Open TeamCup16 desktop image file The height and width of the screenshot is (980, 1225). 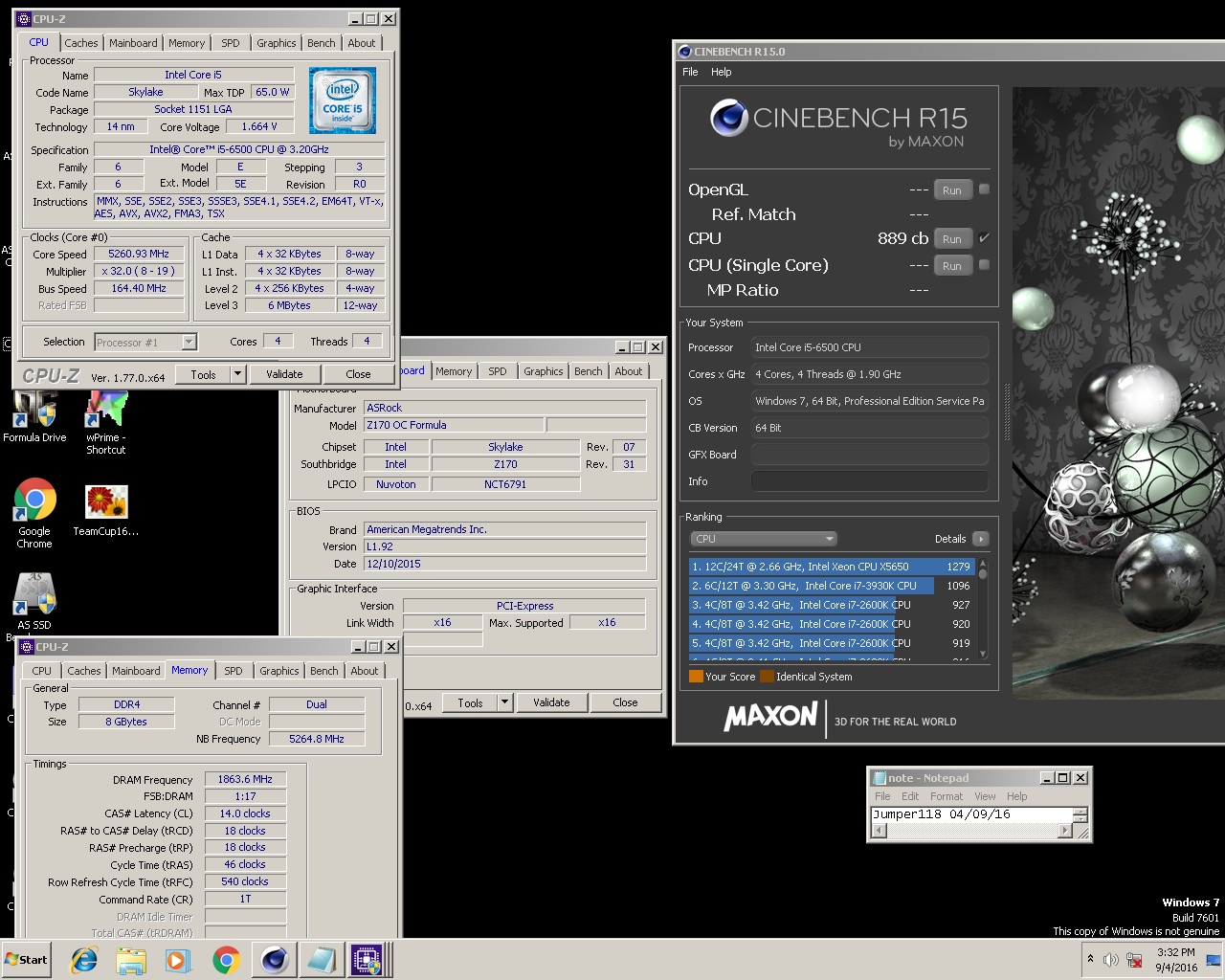tap(105, 510)
